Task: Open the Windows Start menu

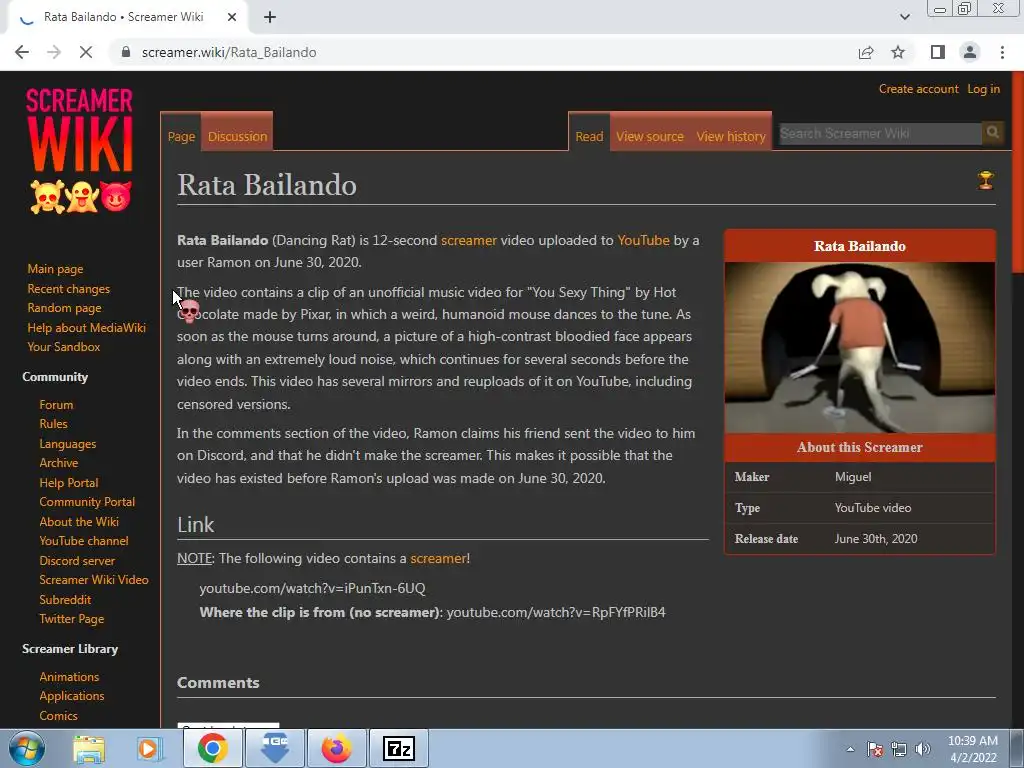Action: [27, 748]
